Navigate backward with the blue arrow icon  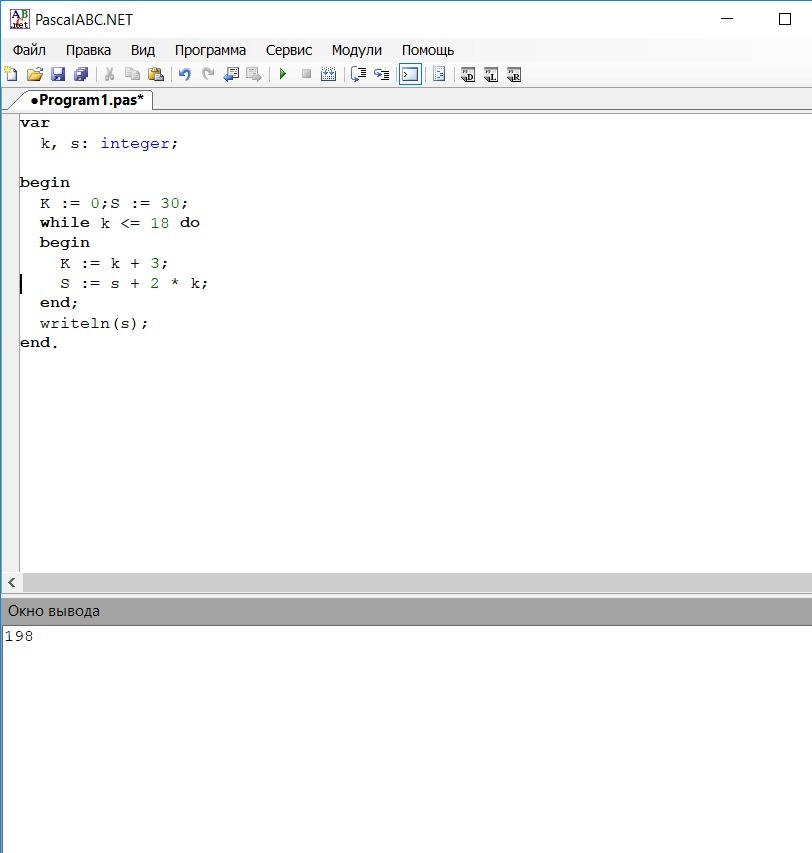pyautogui.click(x=231, y=74)
